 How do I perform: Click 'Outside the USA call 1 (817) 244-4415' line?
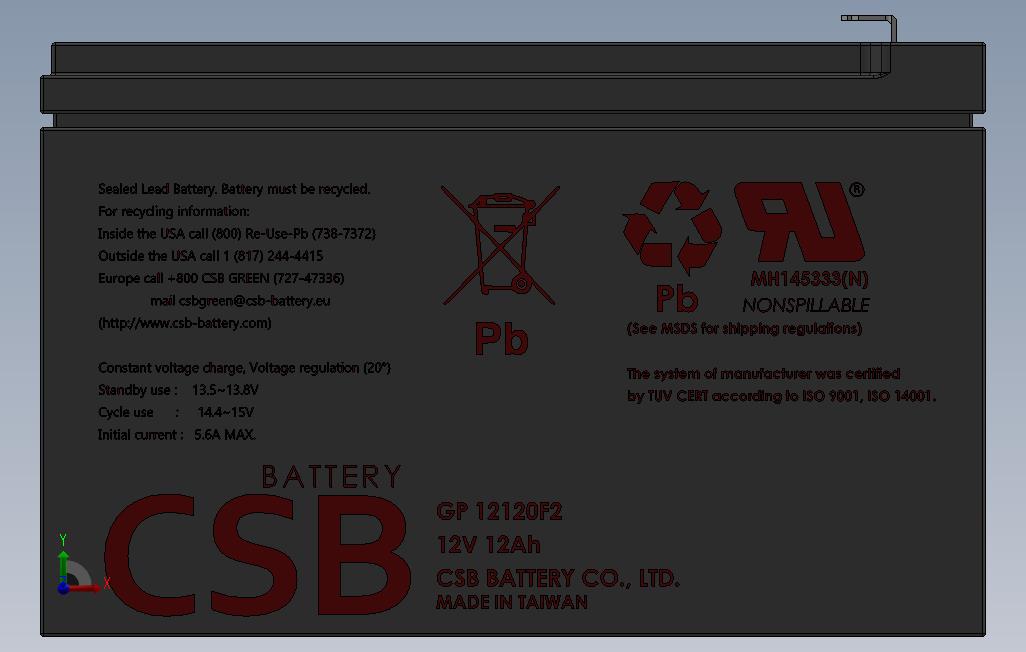click(x=211, y=256)
